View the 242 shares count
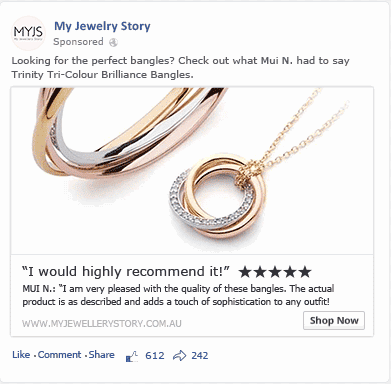The image size is (391, 384). point(200,356)
